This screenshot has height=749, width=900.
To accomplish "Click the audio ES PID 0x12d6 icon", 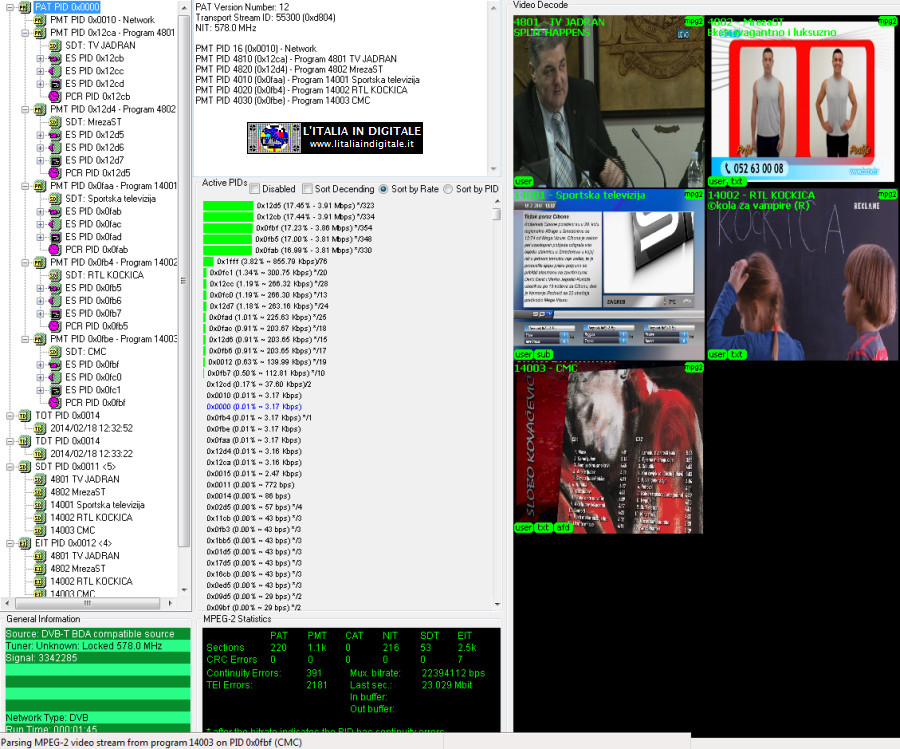I will (55, 148).
